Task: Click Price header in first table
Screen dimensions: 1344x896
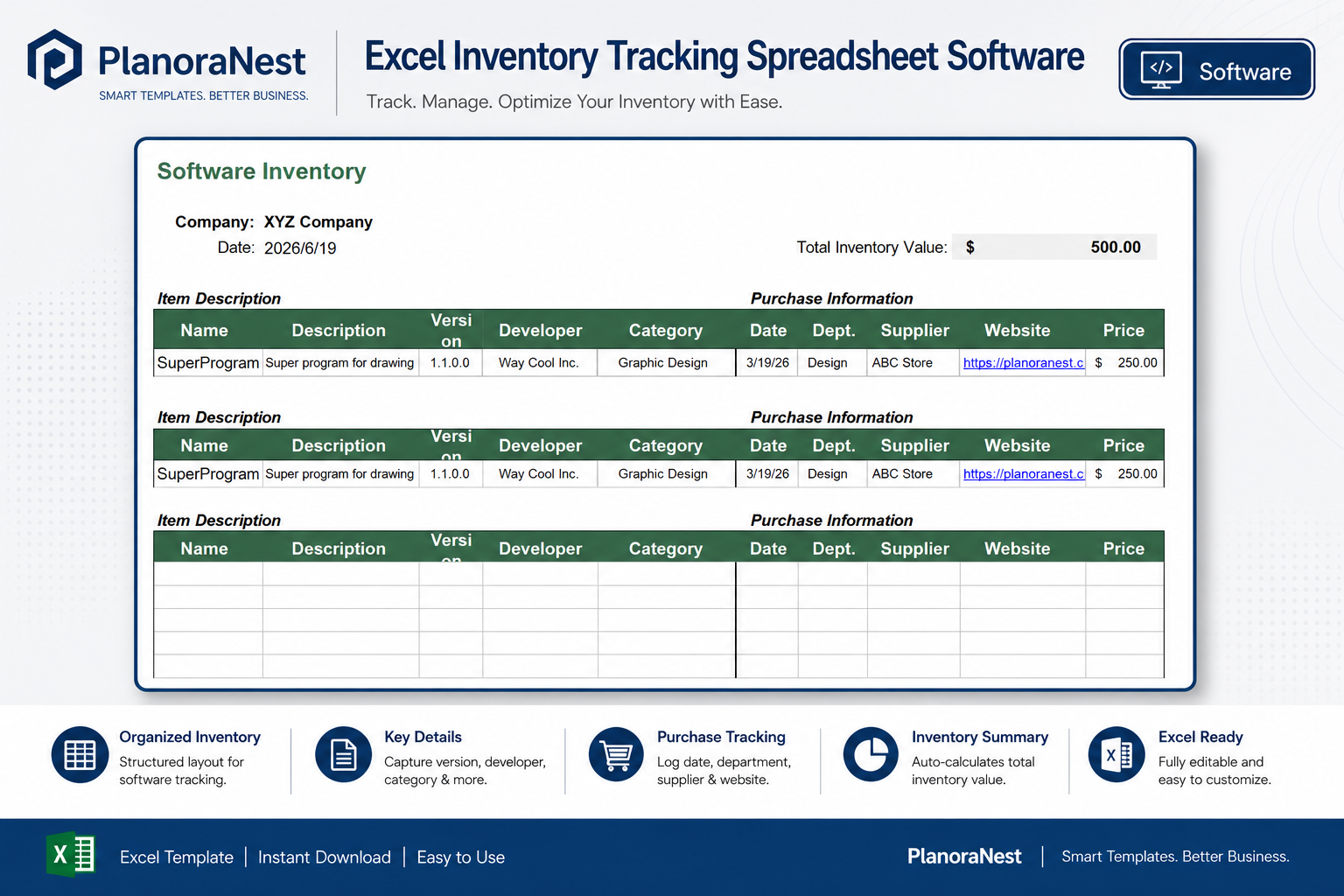Action: 1123,330
